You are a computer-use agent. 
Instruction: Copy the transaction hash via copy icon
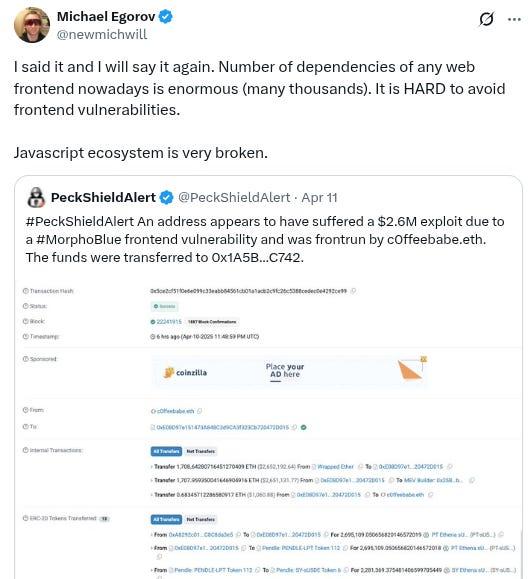tap(353, 291)
